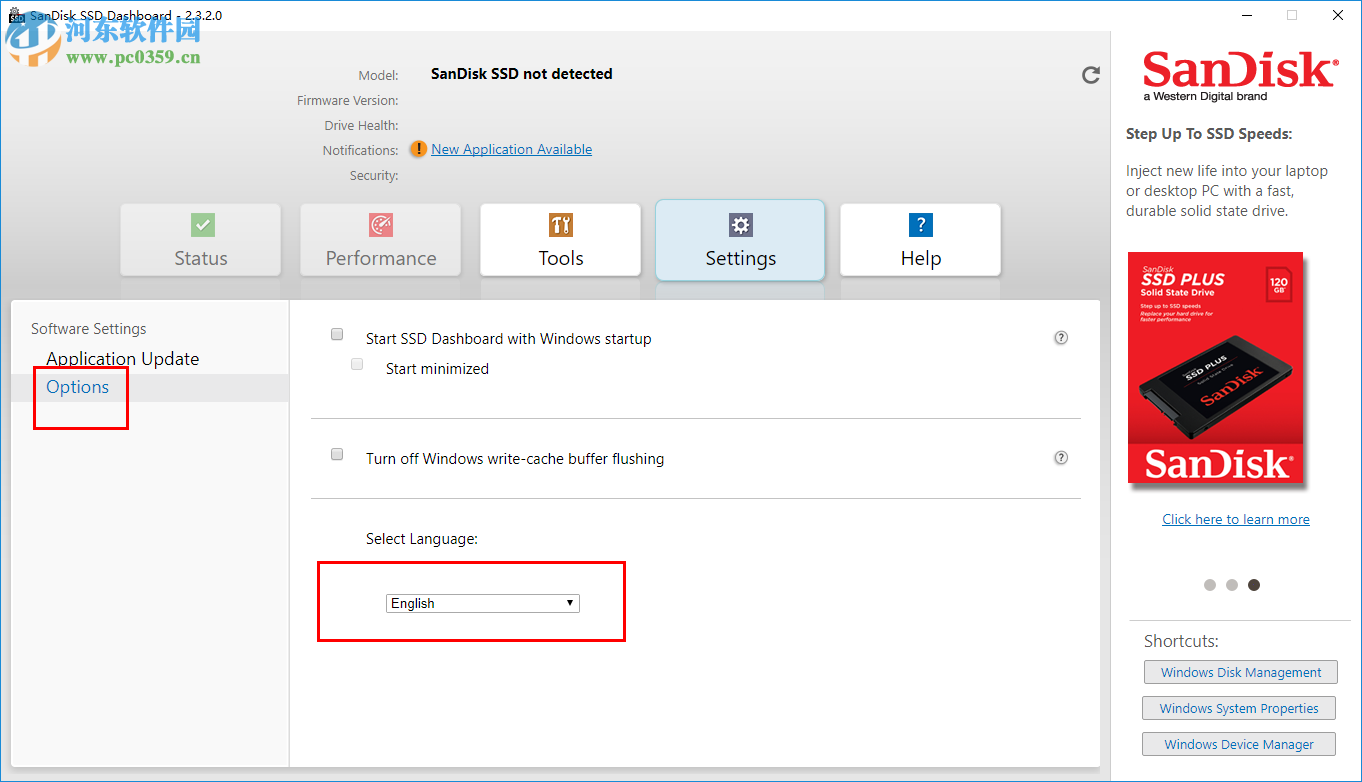Viewport: 1362px width, 782px height.
Task: Minimize the SanDisk SSD Dashboard window
Action: (x=1247, y=15)
